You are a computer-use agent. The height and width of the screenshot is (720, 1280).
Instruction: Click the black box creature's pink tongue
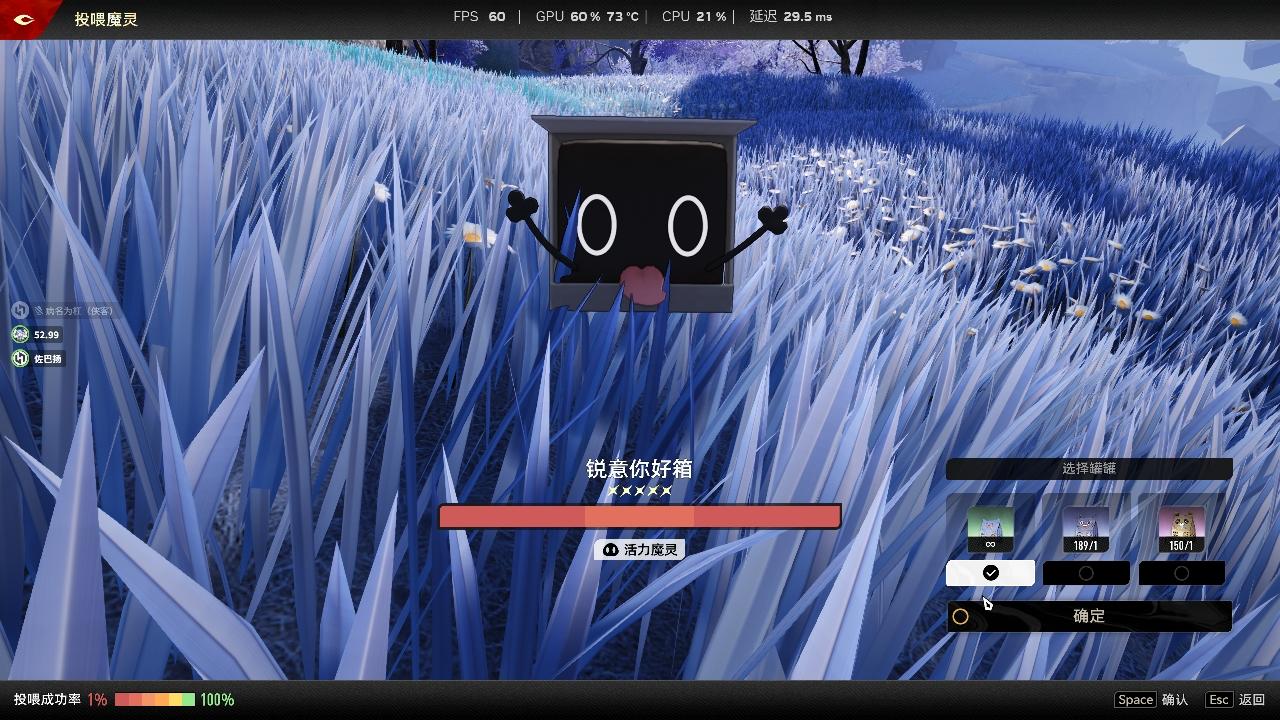(x=641, y=285)
